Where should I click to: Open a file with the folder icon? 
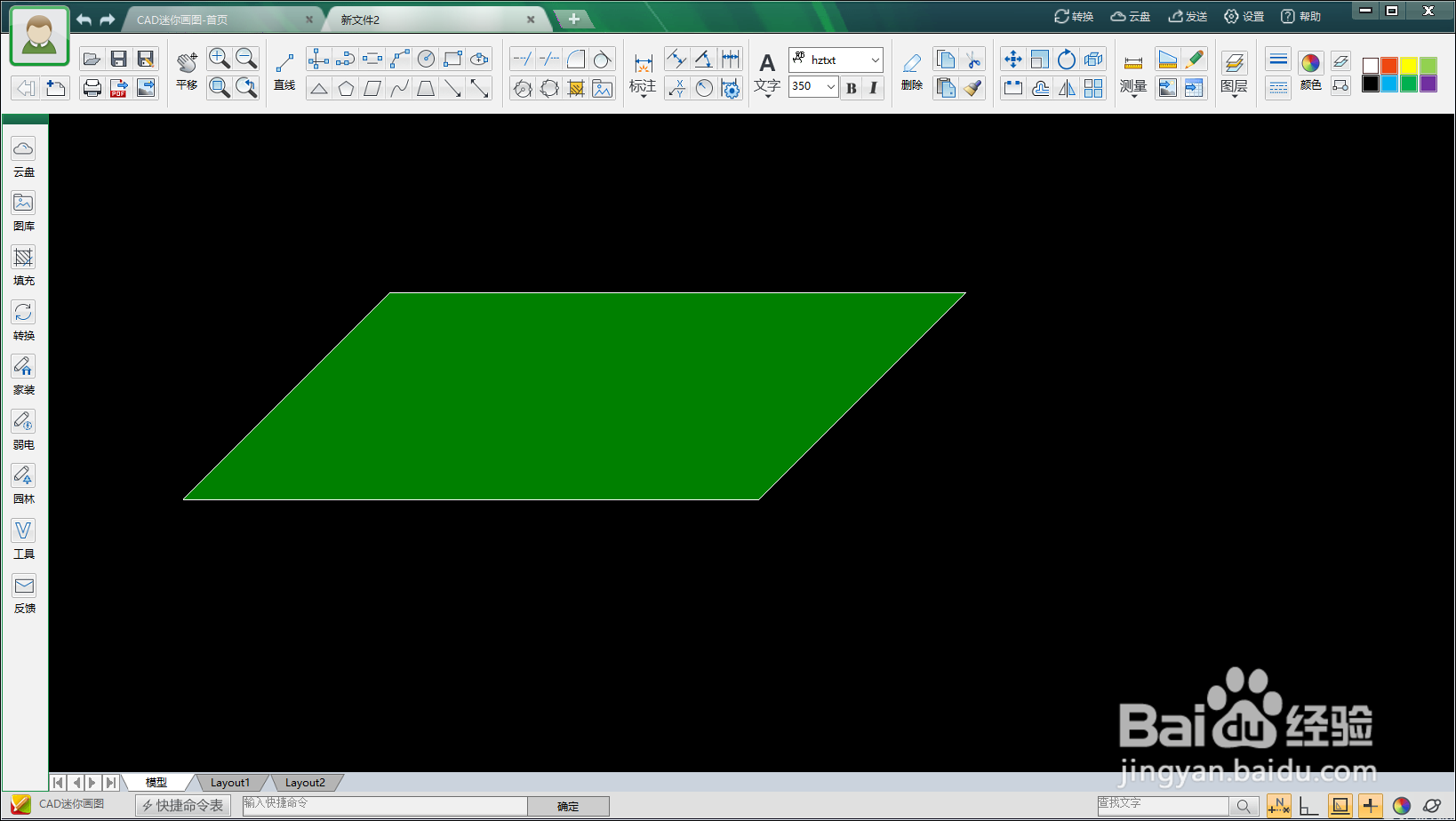[92, 60]
